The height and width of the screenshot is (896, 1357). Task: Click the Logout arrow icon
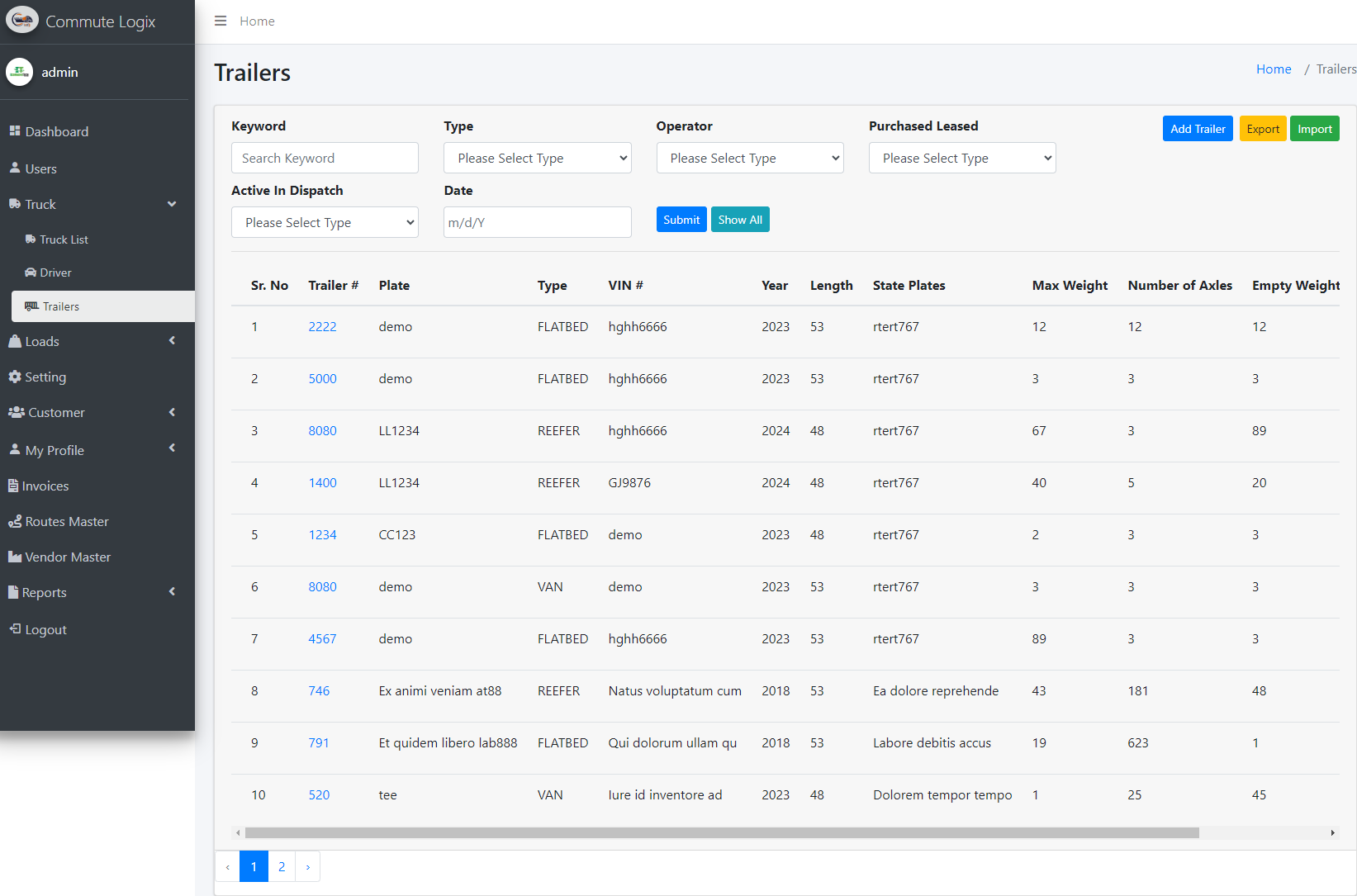click(x=15, y=629)
